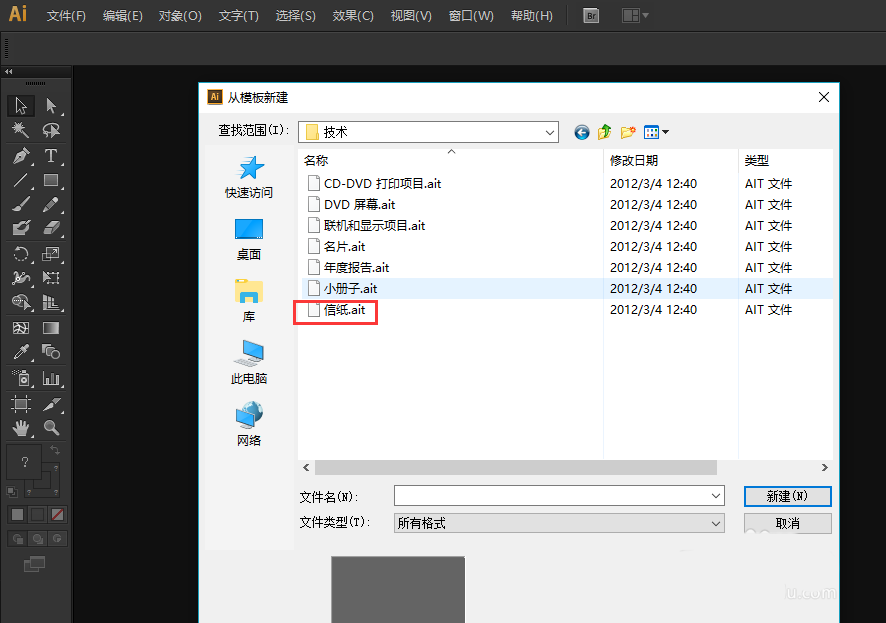
Task: Select the Eyedropper tool
Action: click(20, 352)
